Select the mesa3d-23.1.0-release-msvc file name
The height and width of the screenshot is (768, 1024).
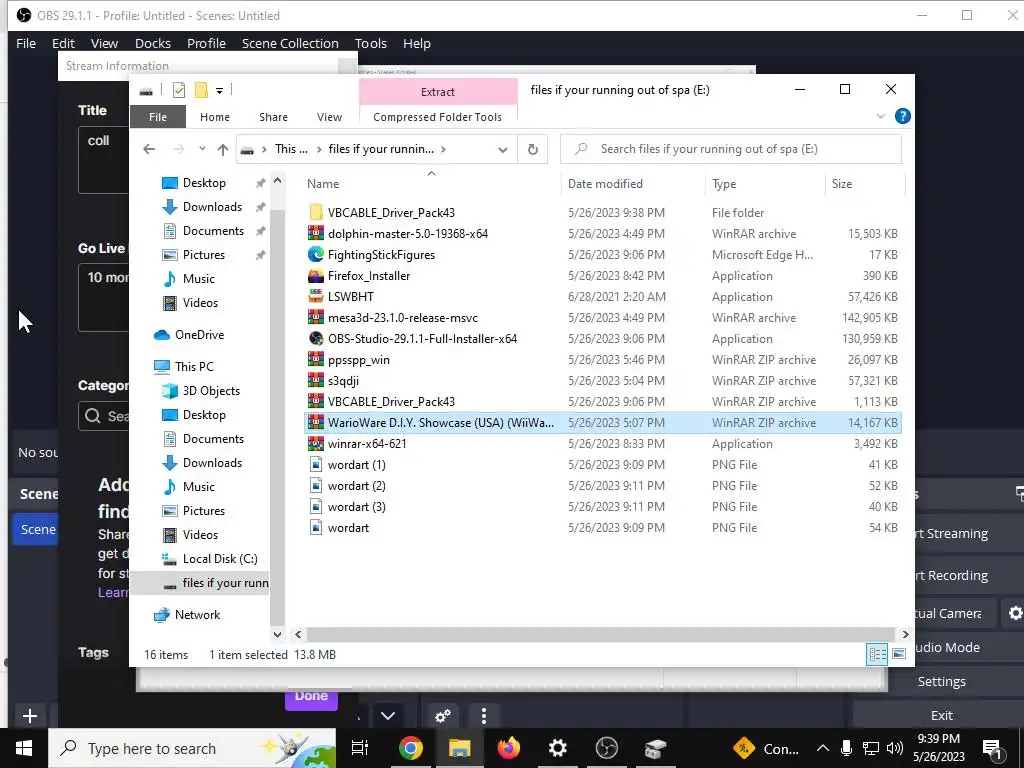[402, 317]
